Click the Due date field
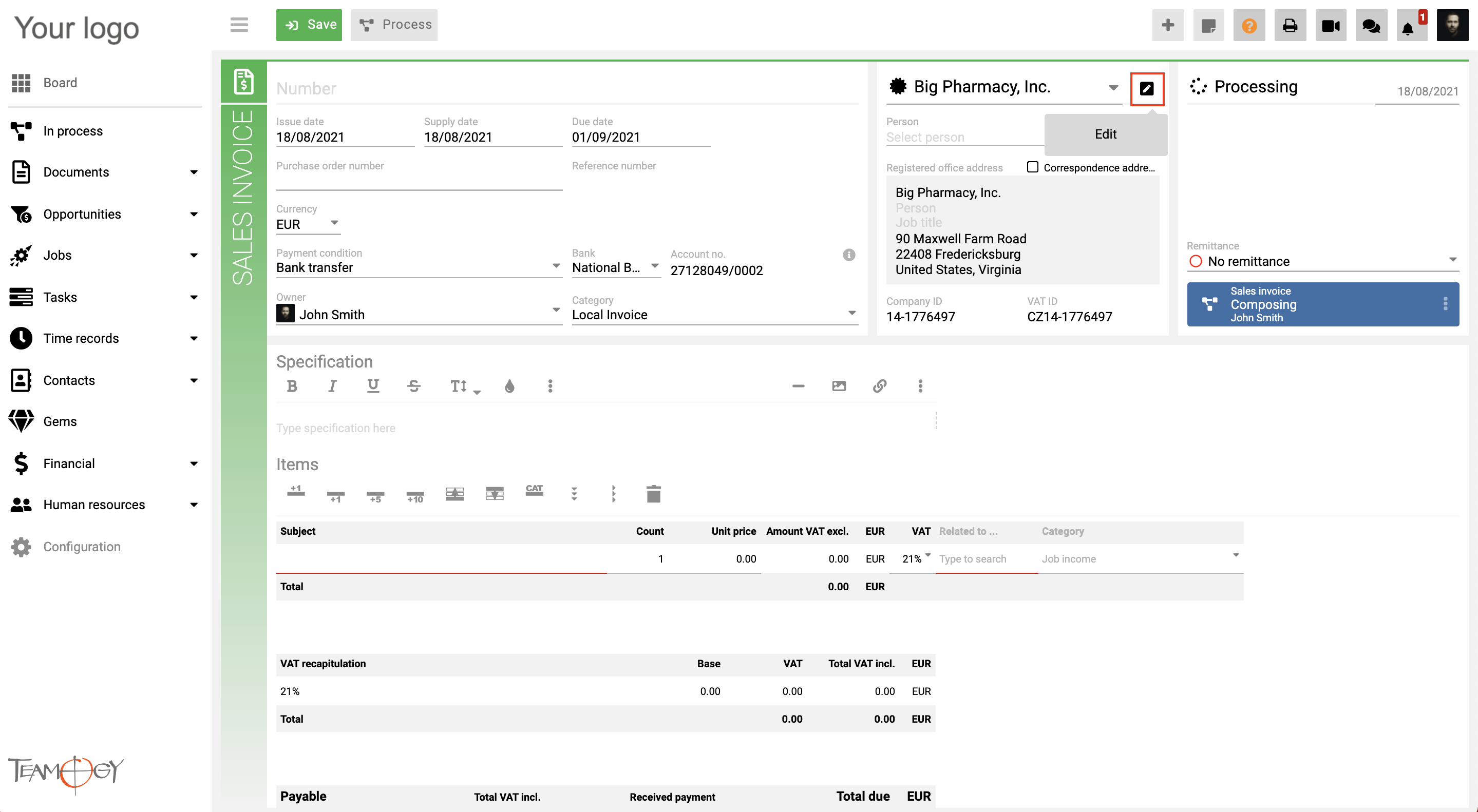Image resolution: width=1478 pixels, height=812 pixels. 641,137
